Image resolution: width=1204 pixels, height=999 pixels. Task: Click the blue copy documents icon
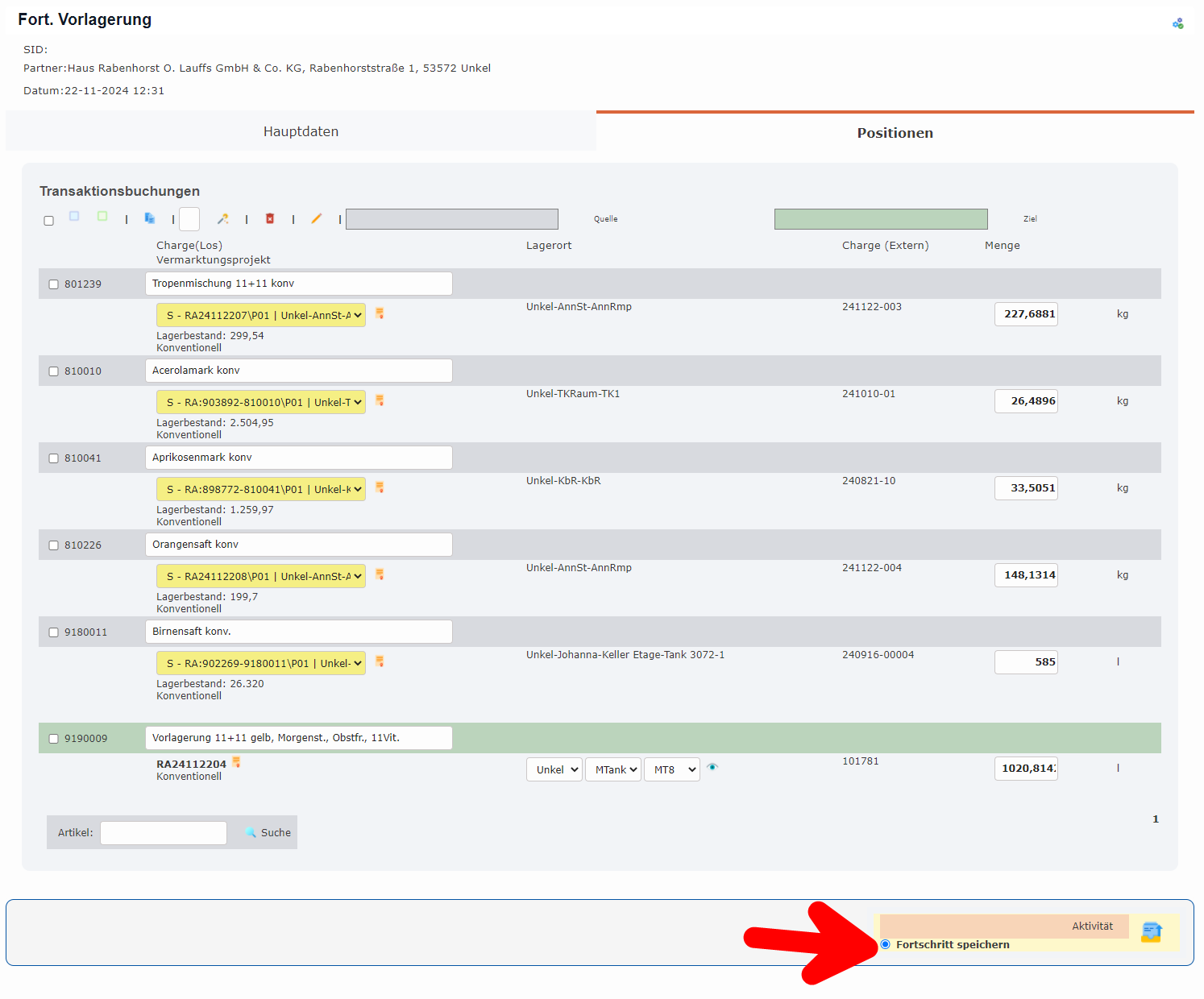pyautogui.click(x=150, y=218)
